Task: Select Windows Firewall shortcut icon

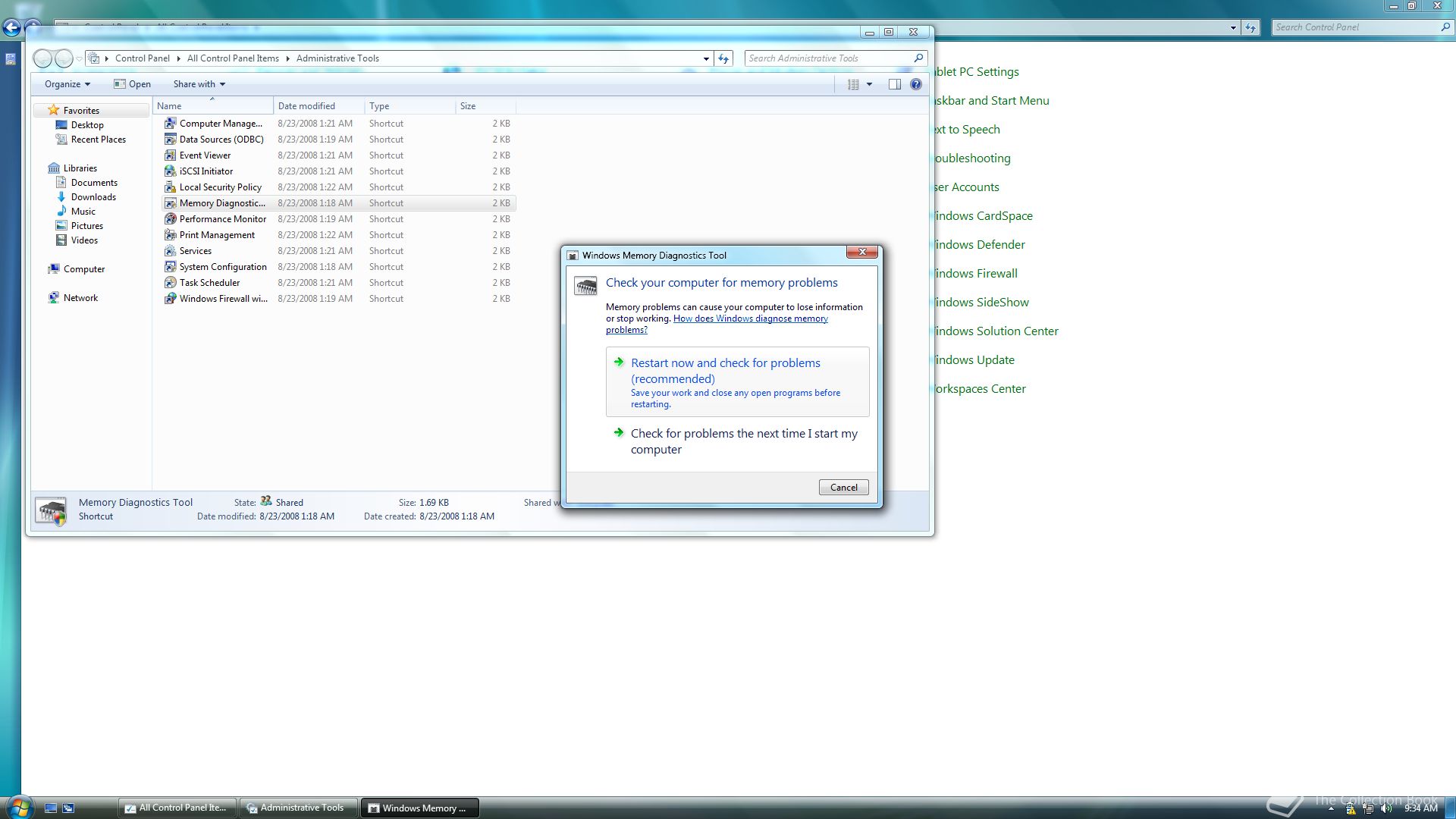Action: click(171, 299)
